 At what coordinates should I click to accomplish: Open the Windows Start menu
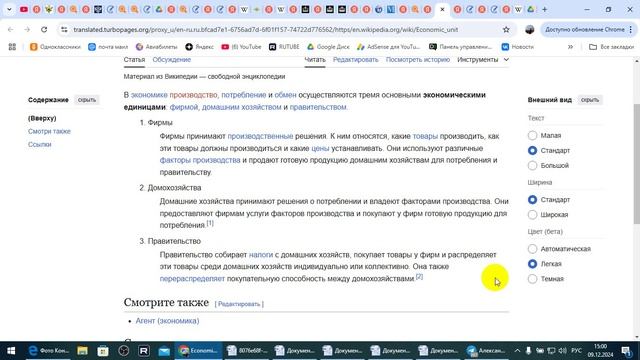coord(11,351)
